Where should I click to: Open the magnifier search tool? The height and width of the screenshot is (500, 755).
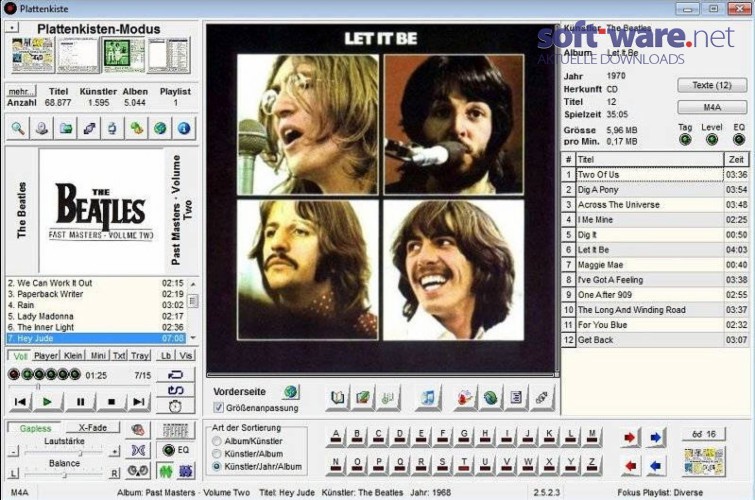pyautogui.click(x=18, y=129)
